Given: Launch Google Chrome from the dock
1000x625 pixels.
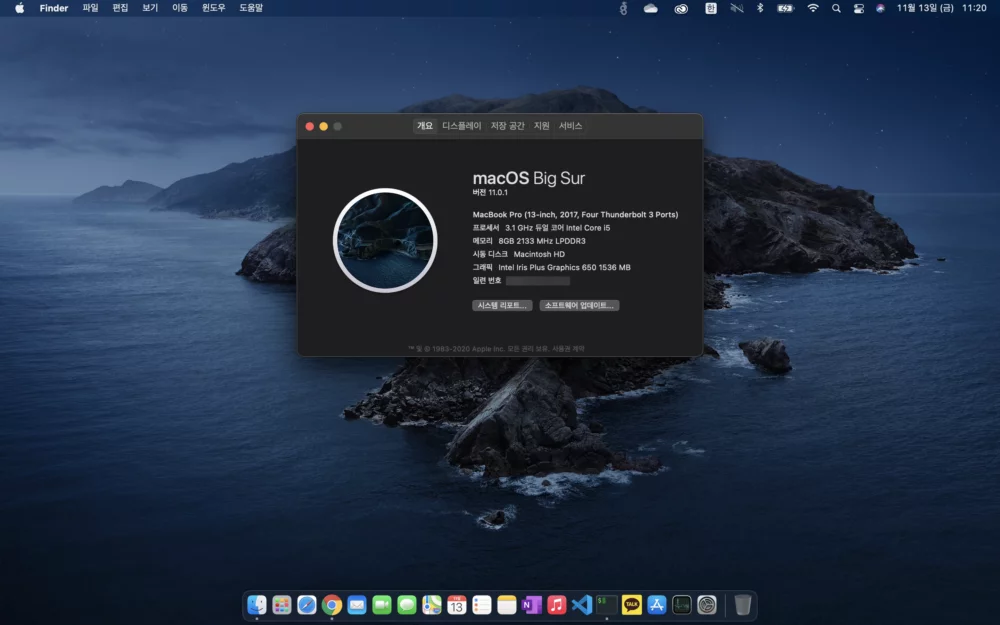Looking at the screenshot, I should click(x=332, y=605).
